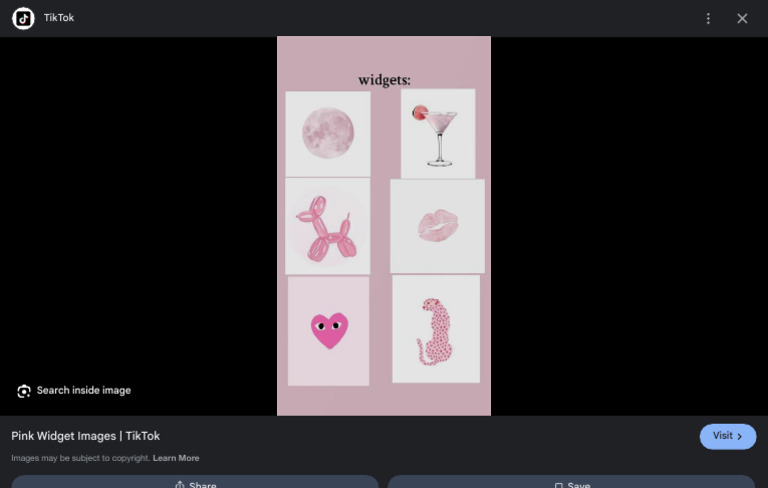Click the TikTok source name text

click(x=59, y=18)
